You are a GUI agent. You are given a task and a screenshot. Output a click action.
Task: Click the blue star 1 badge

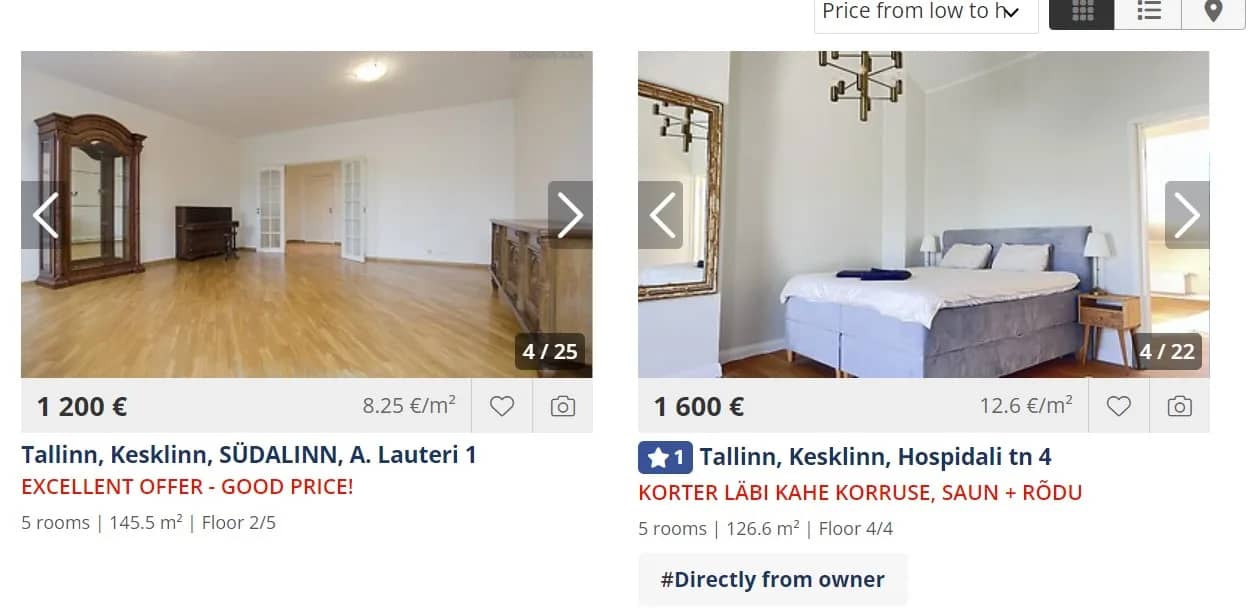(x=665, y=458)
